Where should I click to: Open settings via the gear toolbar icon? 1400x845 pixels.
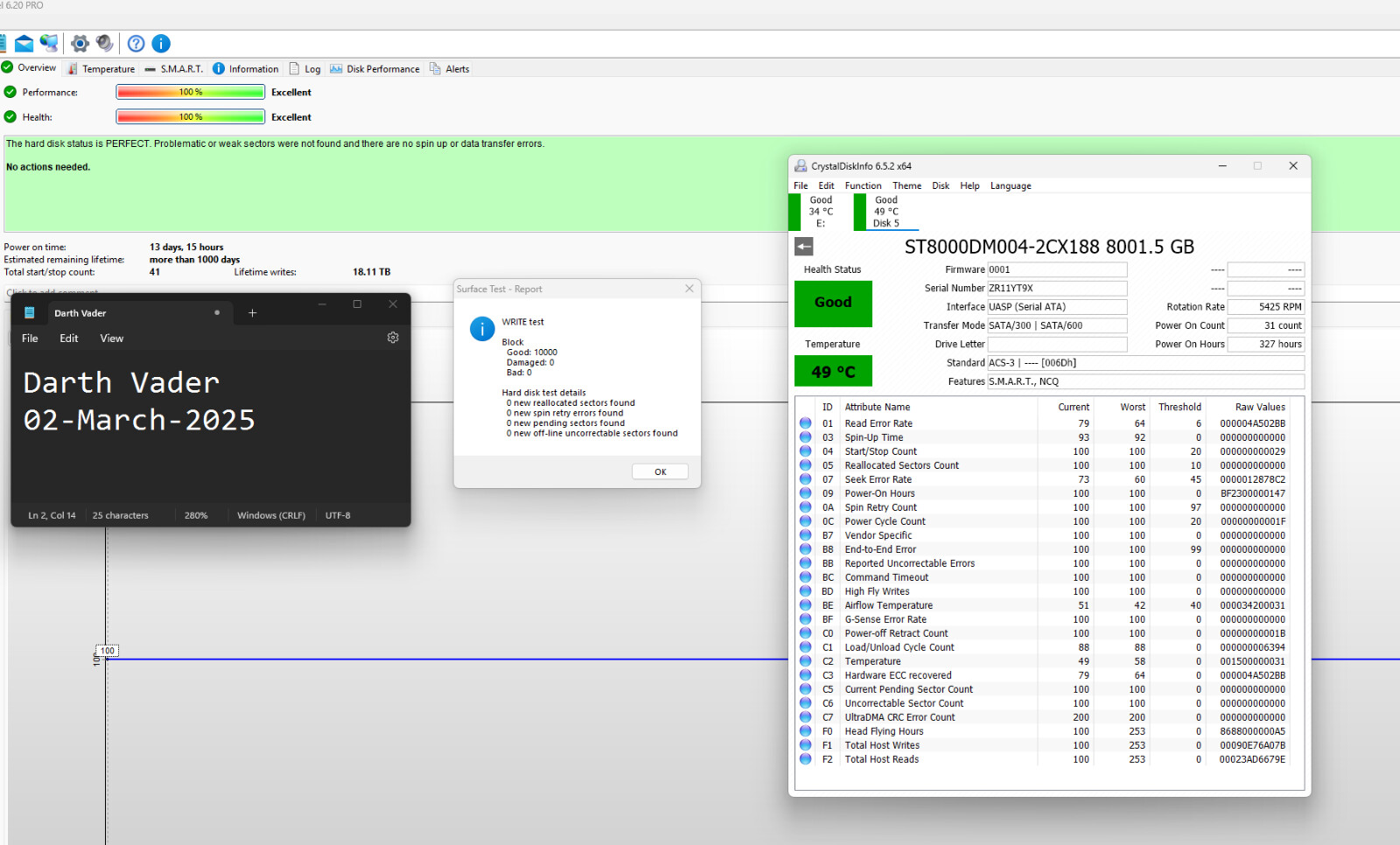(80, 44)
